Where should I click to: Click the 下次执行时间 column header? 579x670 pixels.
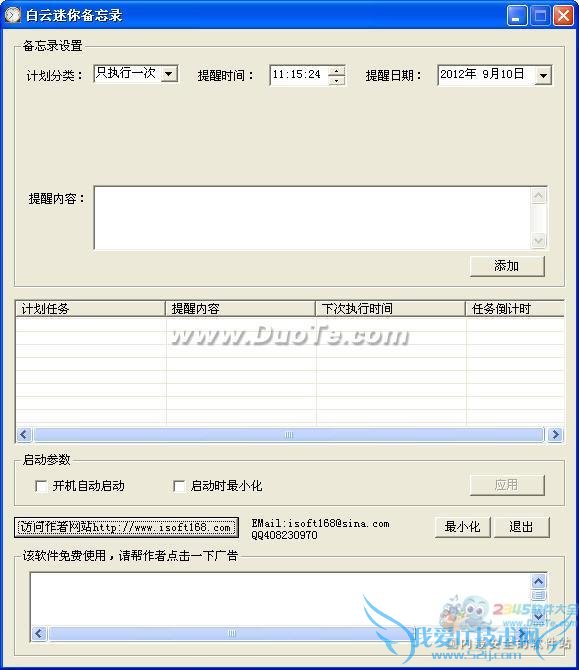391,309
